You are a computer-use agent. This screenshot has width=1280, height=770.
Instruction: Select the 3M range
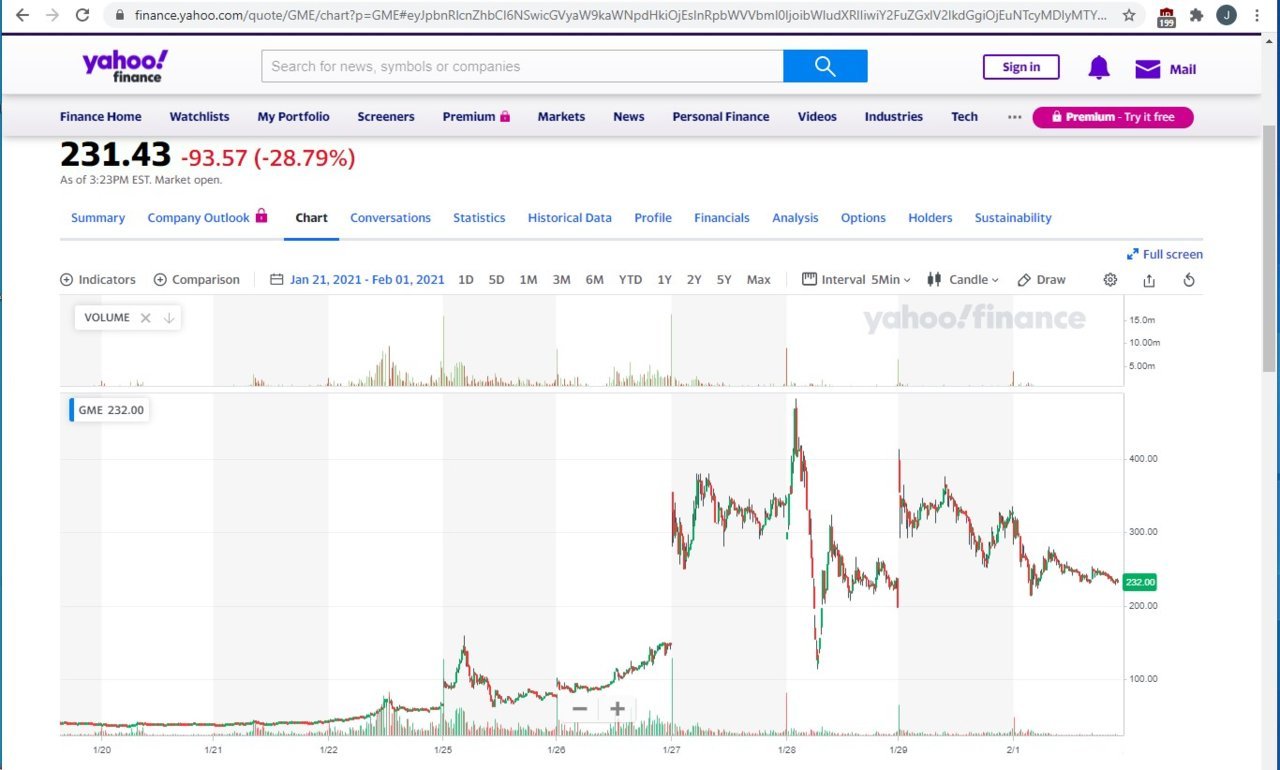[x=561, y=280]
